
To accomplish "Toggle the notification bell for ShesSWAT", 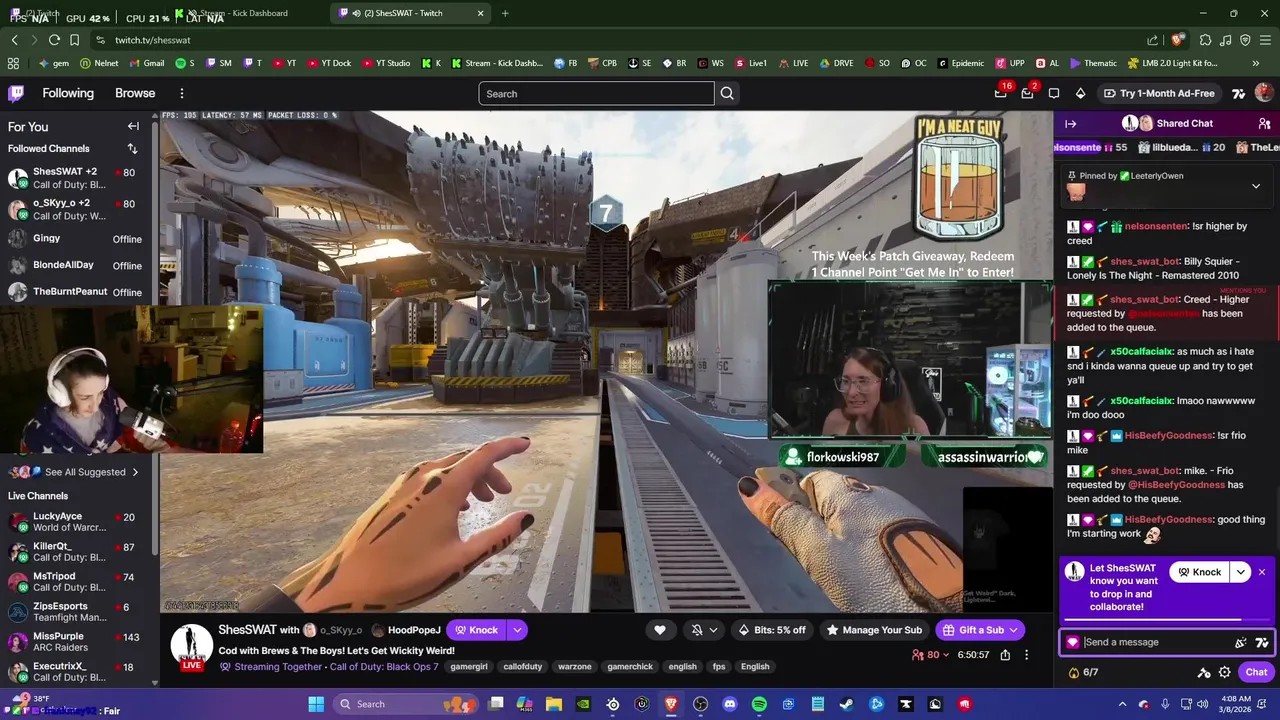I will click(697, 630).
